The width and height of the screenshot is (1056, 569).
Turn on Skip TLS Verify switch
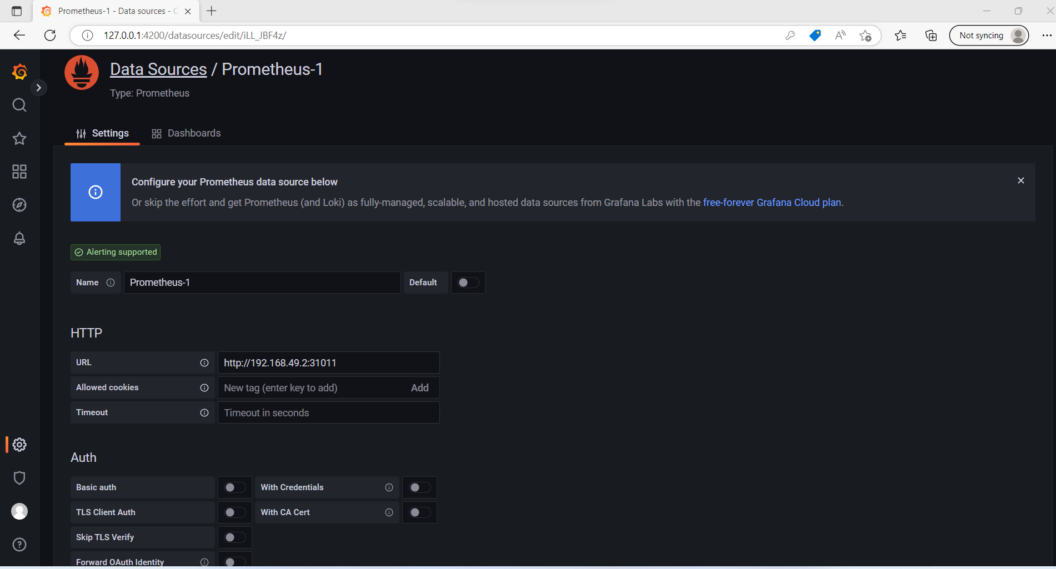234,538
